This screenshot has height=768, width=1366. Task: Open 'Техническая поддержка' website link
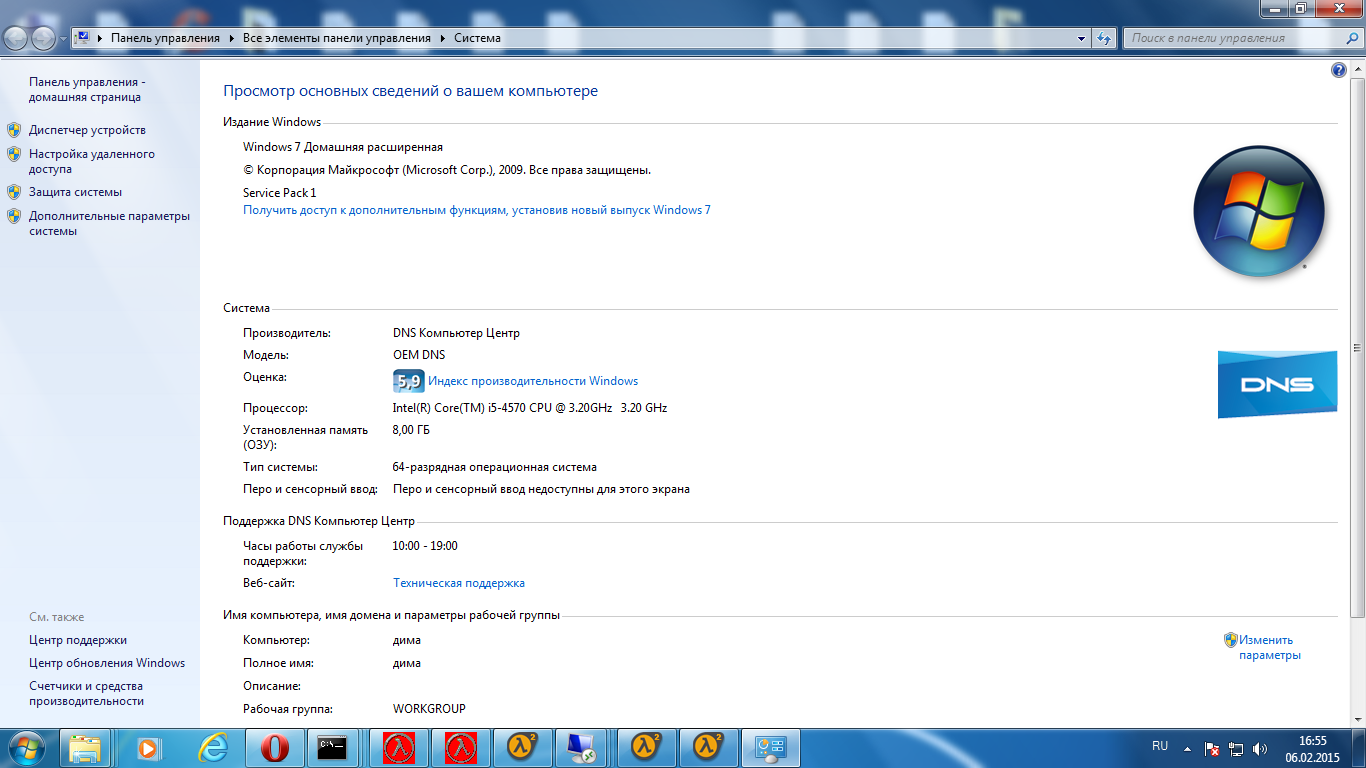coord(459,583)
